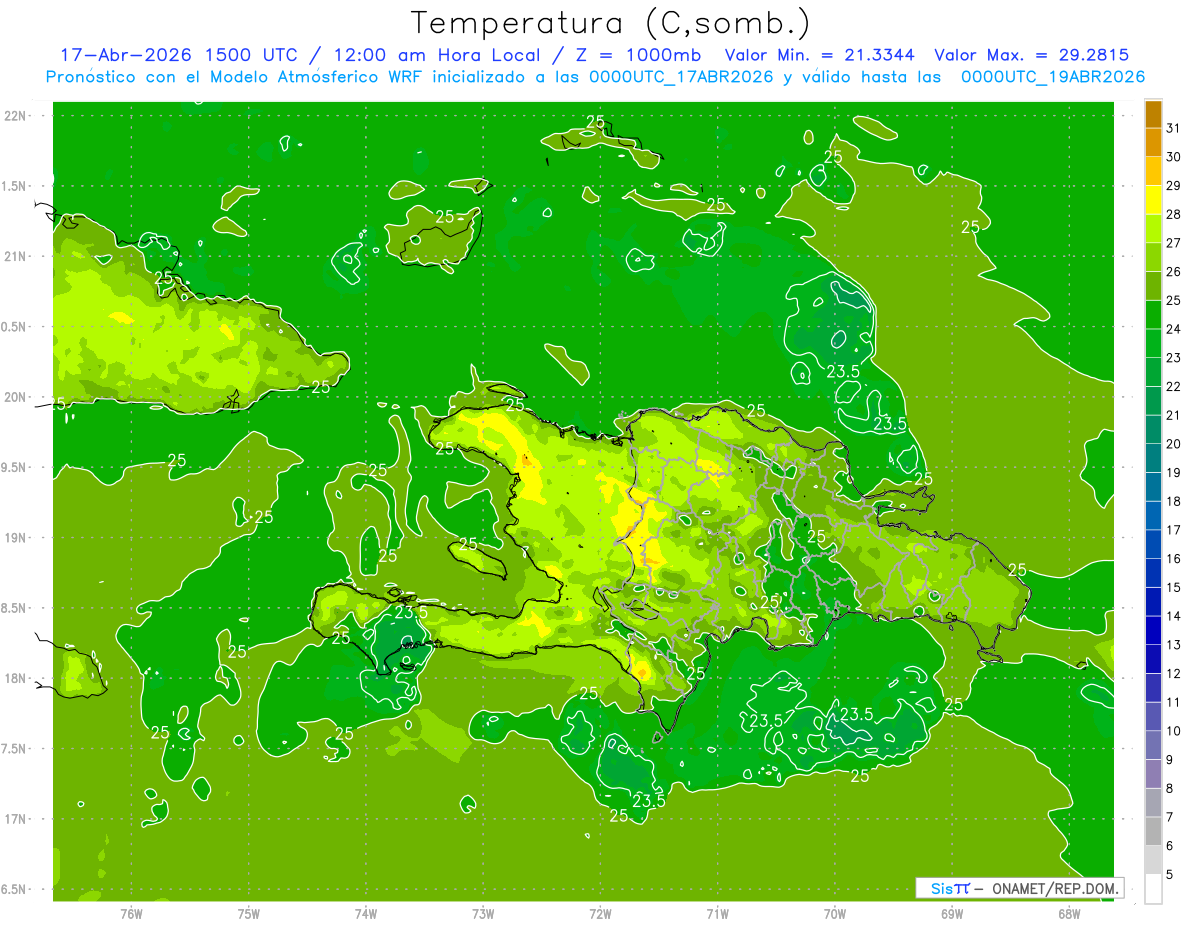The width and height of the screenshot is (1200, 927).
Task: Click the 19N latitude axis label
Action: click(x=15, y=538)
